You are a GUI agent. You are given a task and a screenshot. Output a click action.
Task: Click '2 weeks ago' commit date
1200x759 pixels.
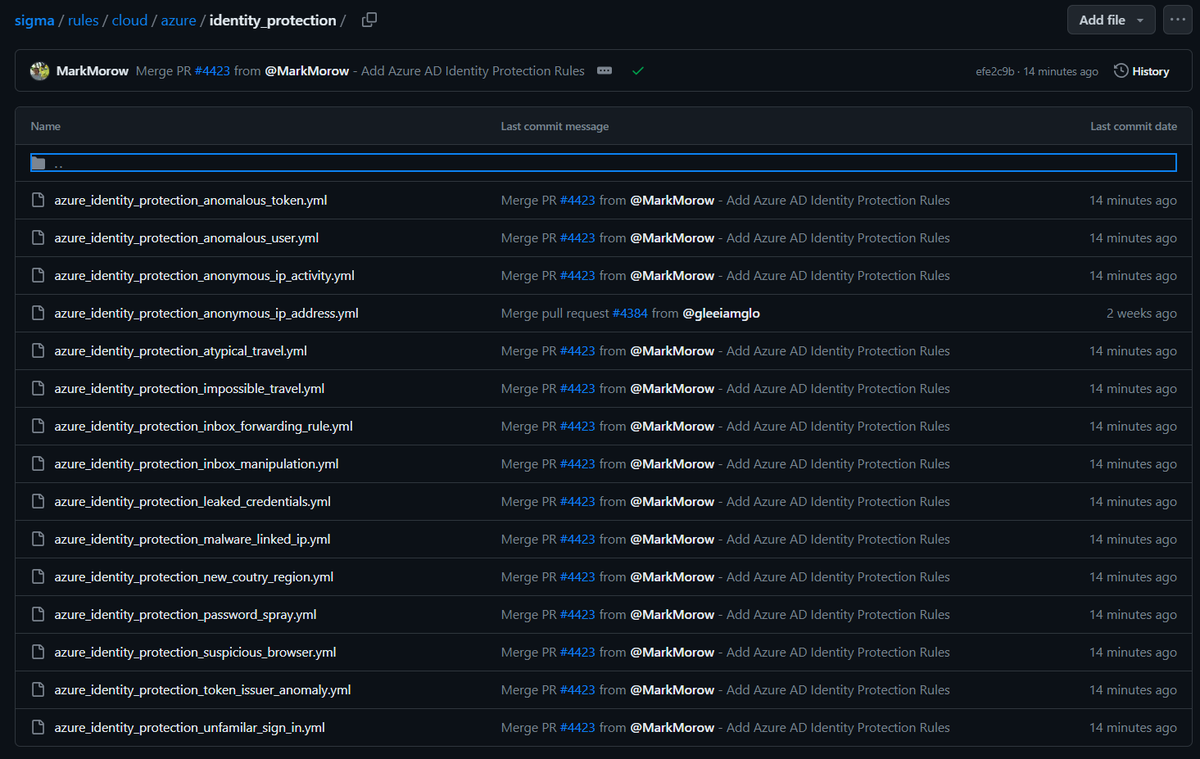(x=1142, y=313)
